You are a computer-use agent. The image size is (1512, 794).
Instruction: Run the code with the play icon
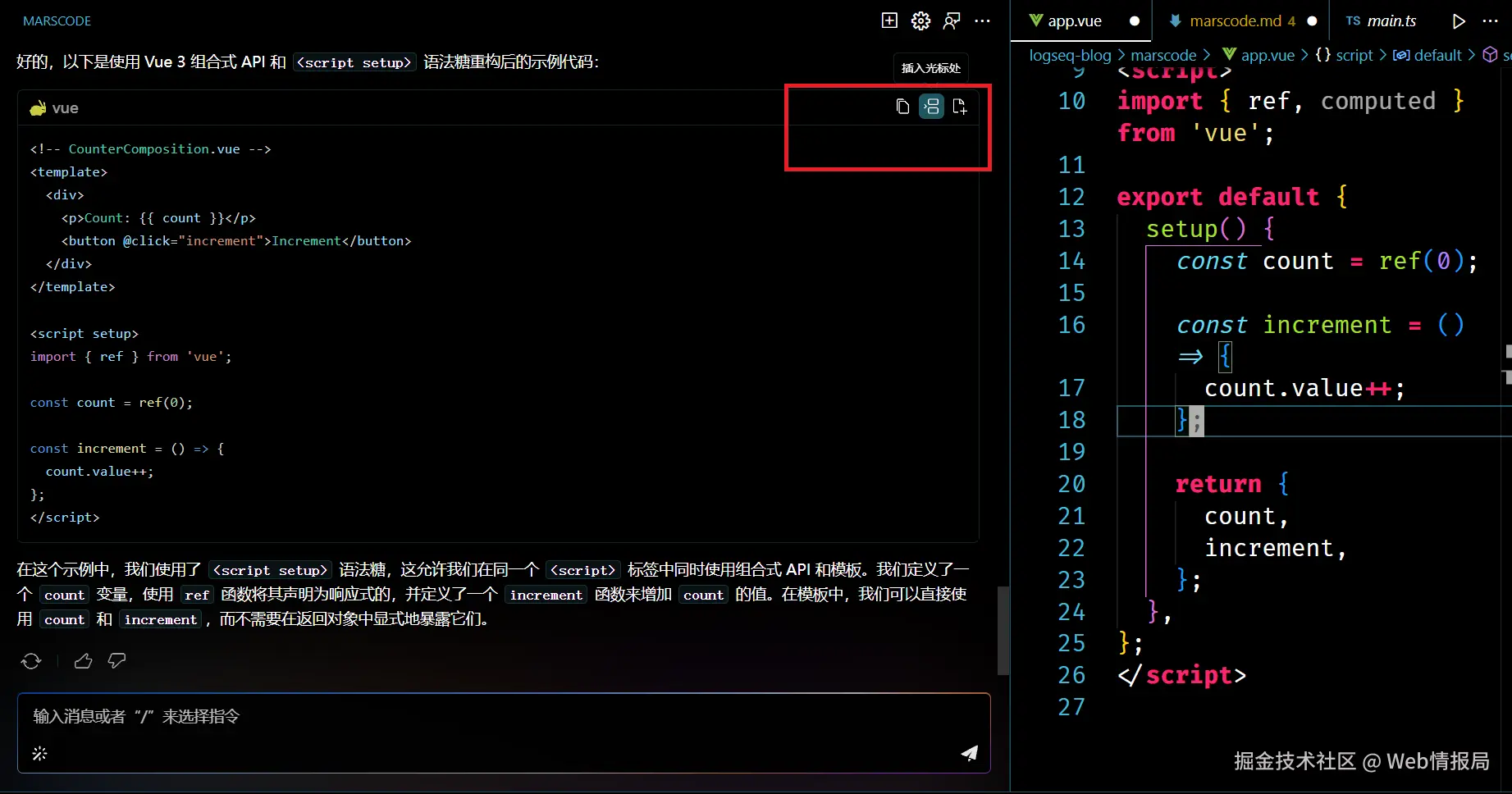pos(1459,21)
